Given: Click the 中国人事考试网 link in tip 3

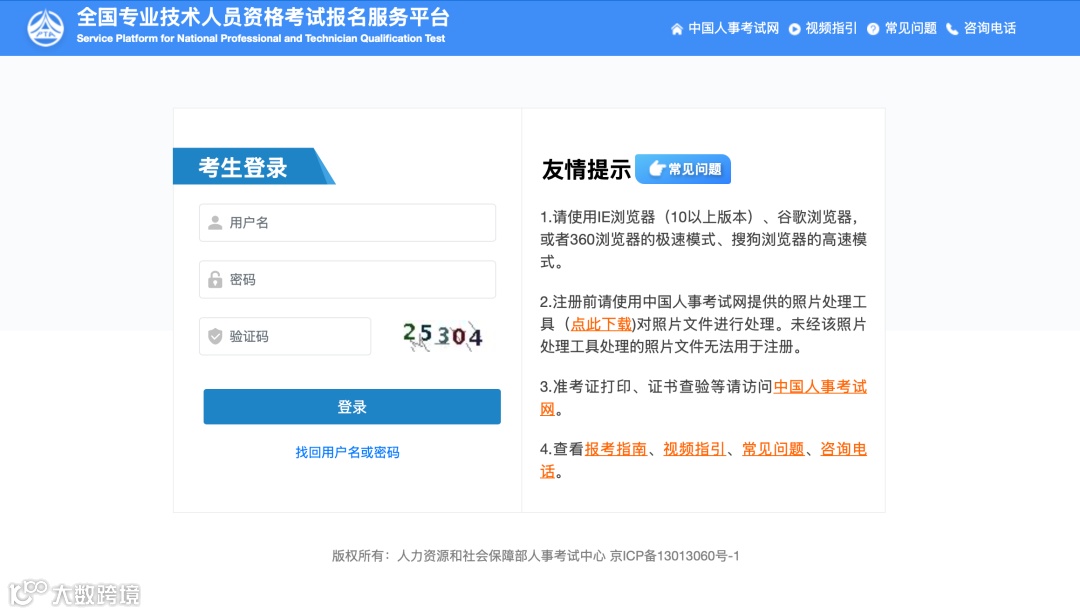Looking at the screenshot, I should click(x=820, y=387).
